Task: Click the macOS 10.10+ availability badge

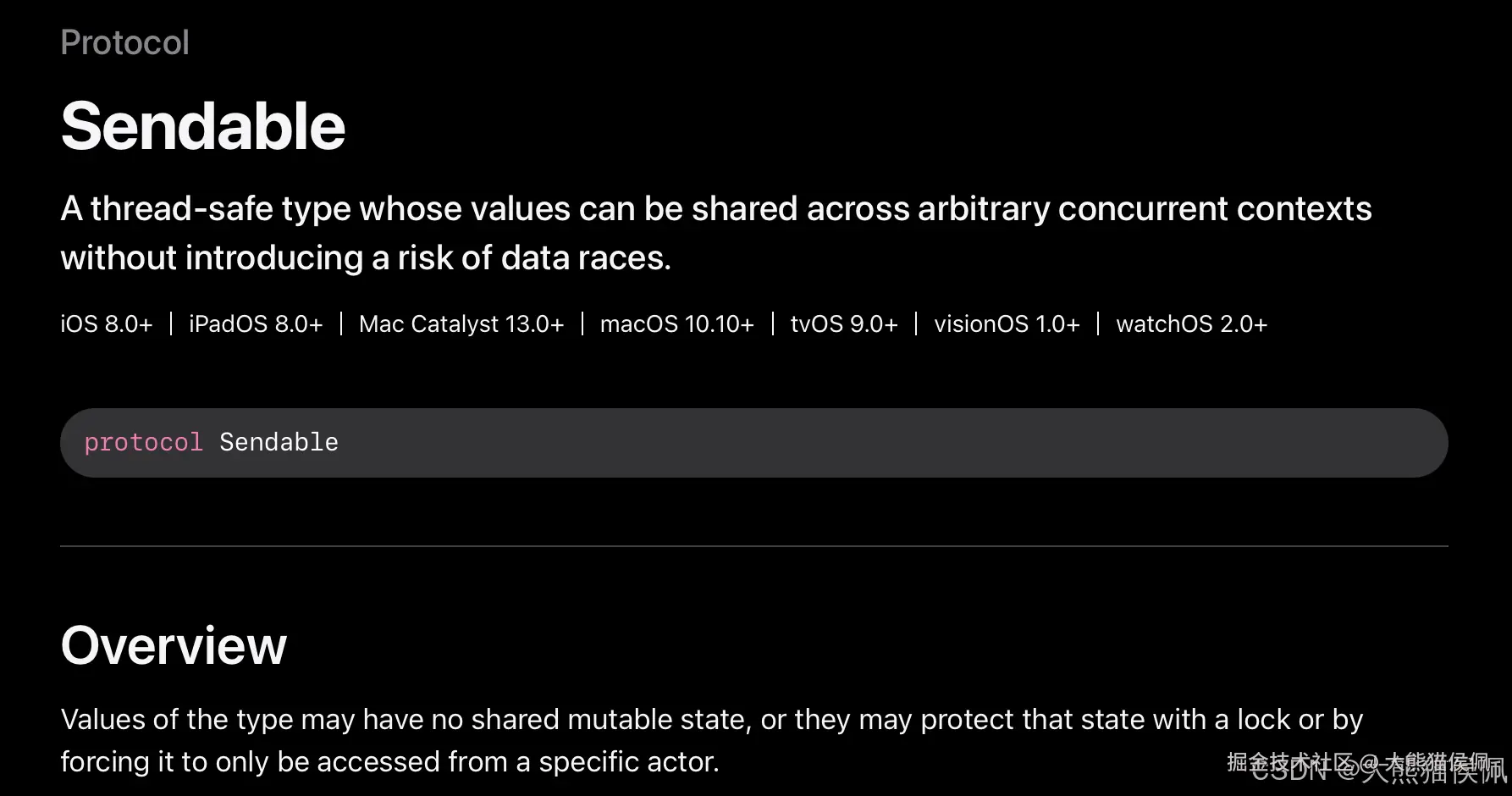Action: [x=676, y=324]
